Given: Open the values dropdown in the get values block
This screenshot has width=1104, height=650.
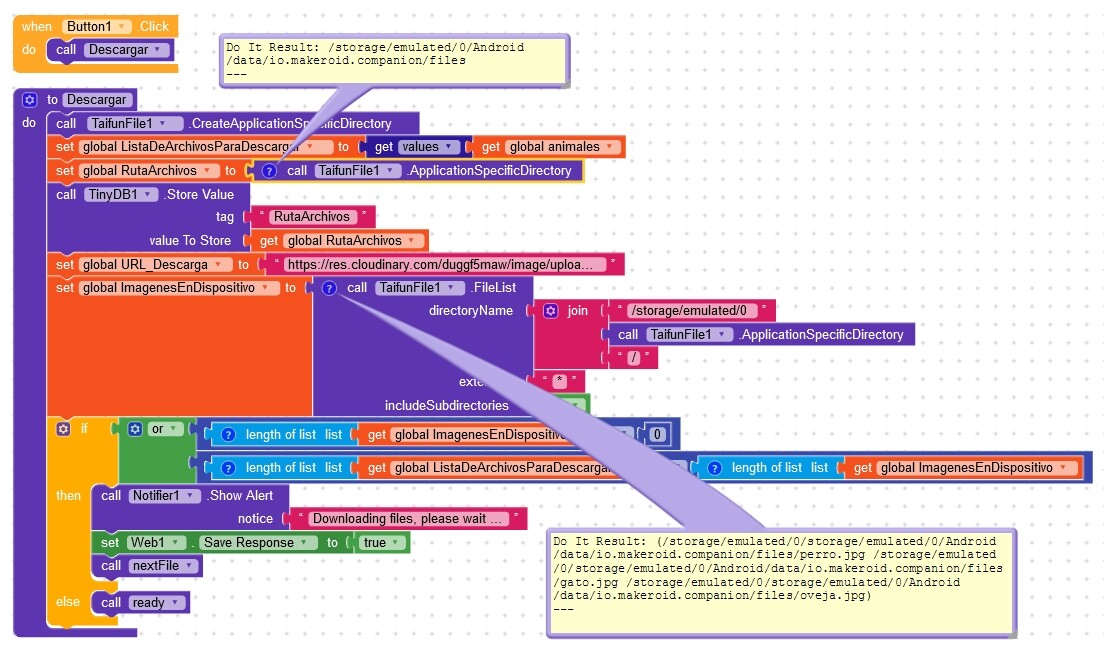Looking at the screenshot, I should pos(427,147).
